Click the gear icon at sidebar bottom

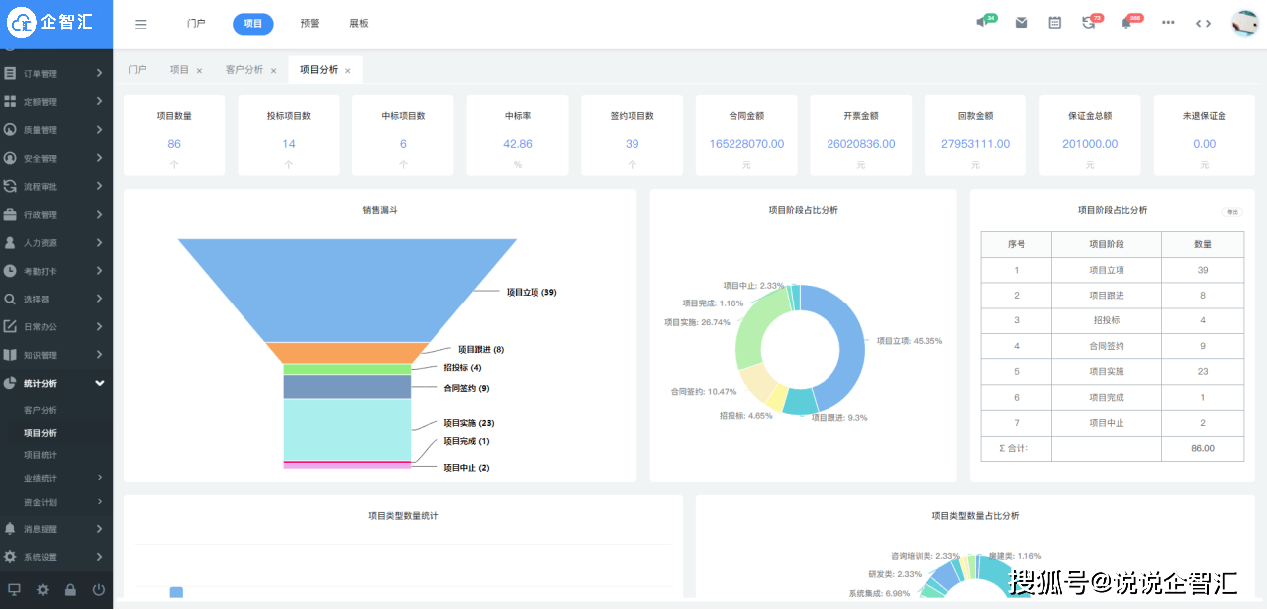coord(42,590)
